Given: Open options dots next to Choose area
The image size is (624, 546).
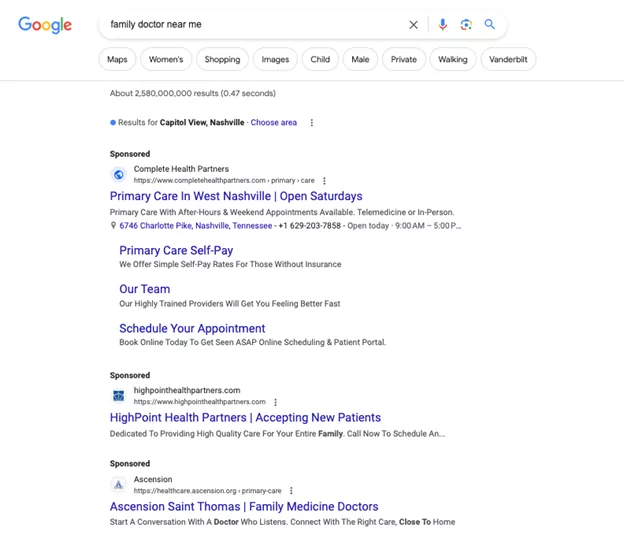Looking at the screenshot, I should 312,123.
